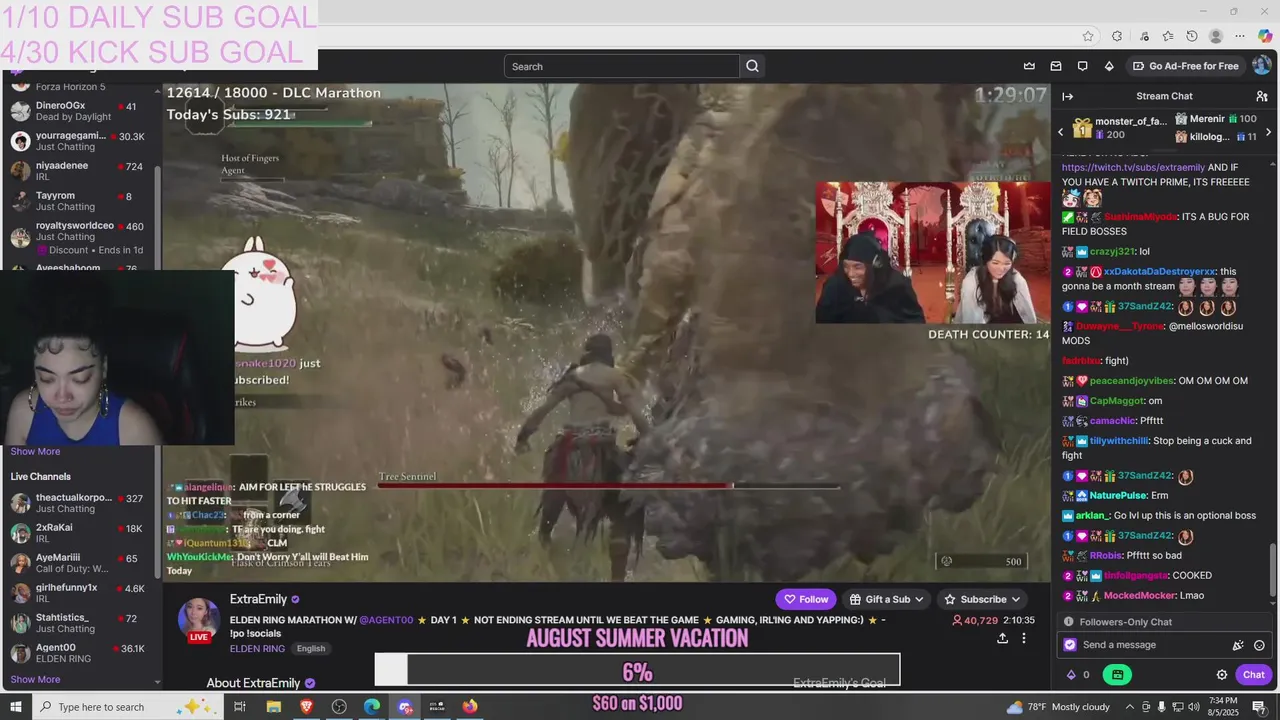Open ExtraEmily's live profile avatar
The height and width of the screenshot is (720, 1280).
tap(199, 620)
